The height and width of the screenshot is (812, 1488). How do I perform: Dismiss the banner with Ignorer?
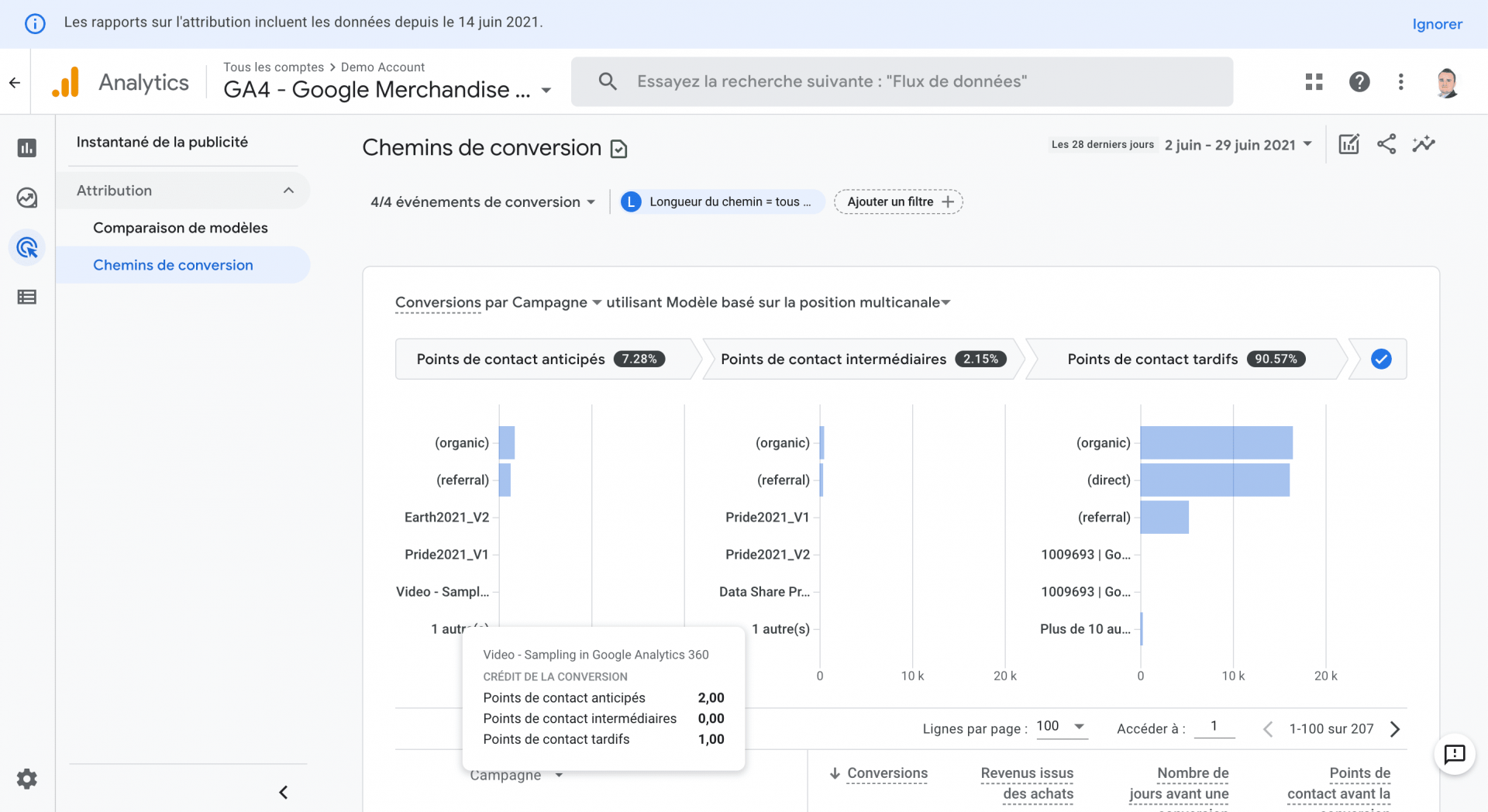[1437, 24]
